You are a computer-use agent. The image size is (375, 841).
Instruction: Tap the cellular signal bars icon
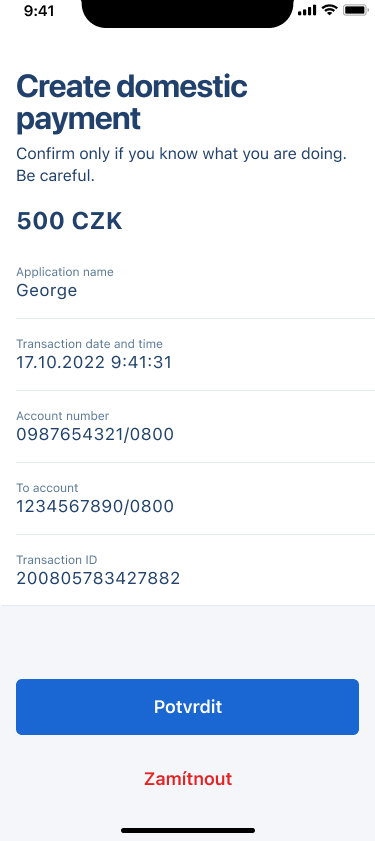point(307,10)
